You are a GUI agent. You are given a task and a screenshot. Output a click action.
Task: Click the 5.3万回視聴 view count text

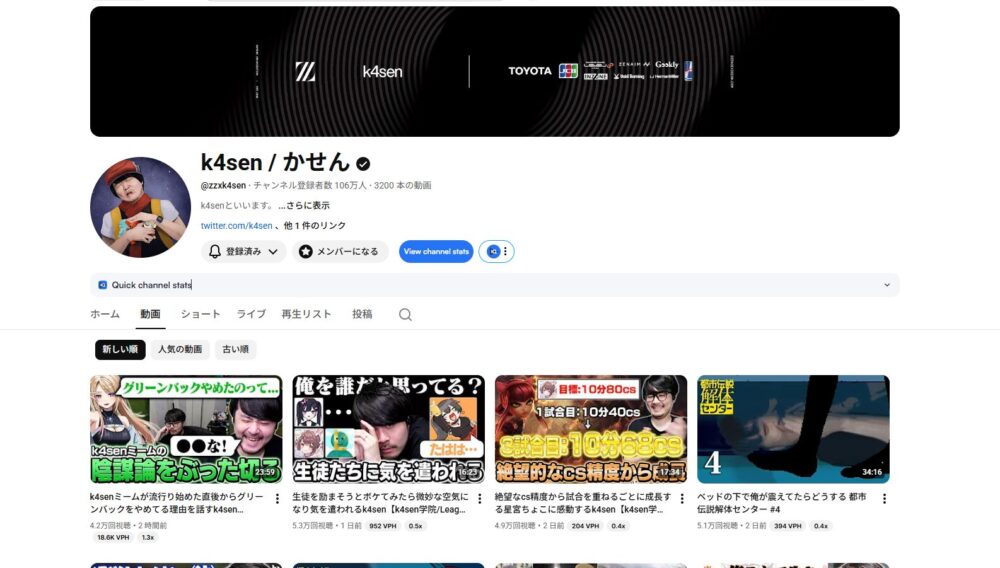pyautogui.click(x=312, y=526)
